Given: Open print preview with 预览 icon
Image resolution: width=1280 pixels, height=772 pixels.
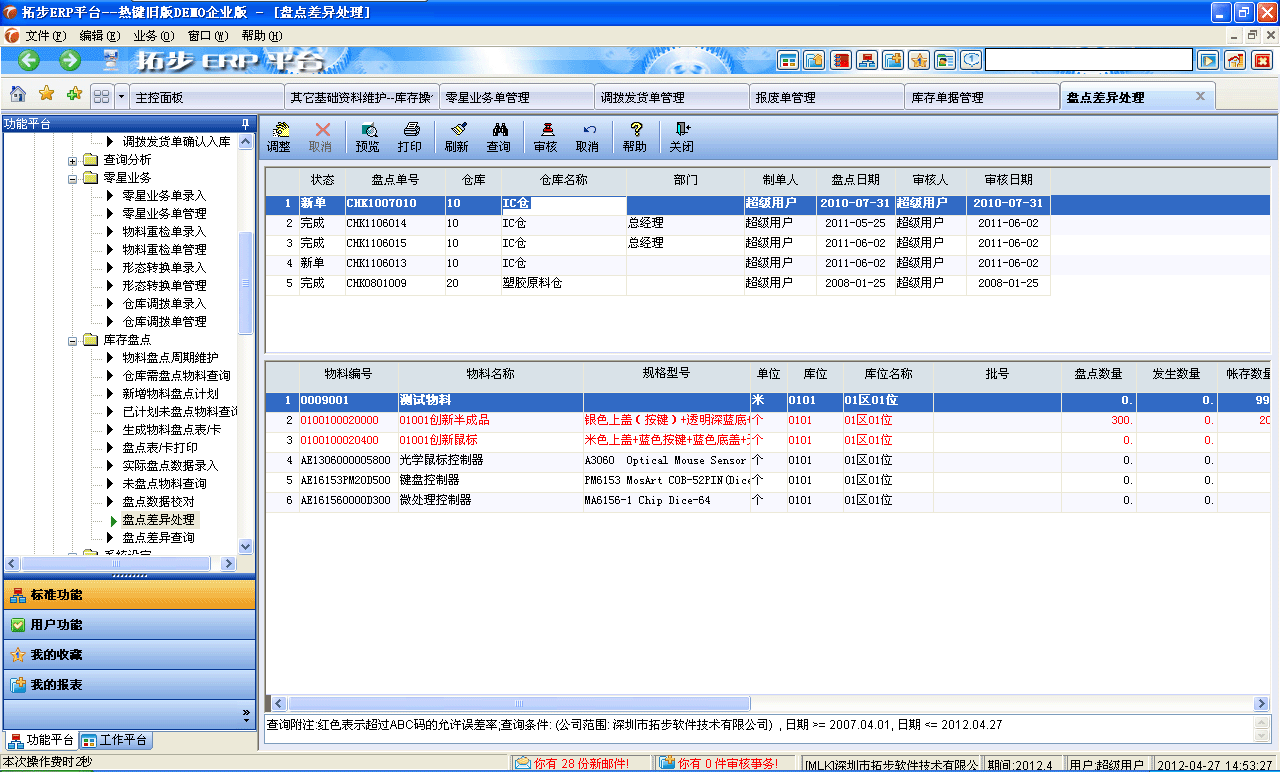Looking at the screenshot, I should point(370,136).
